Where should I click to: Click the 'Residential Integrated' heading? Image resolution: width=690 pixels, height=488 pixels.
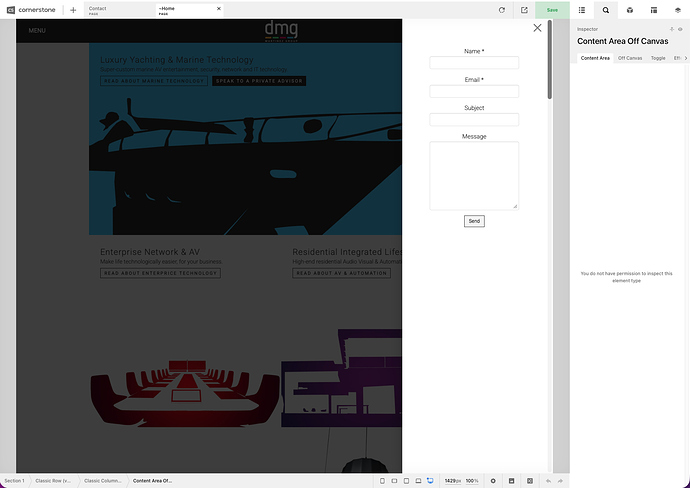[x=347, y=252]
